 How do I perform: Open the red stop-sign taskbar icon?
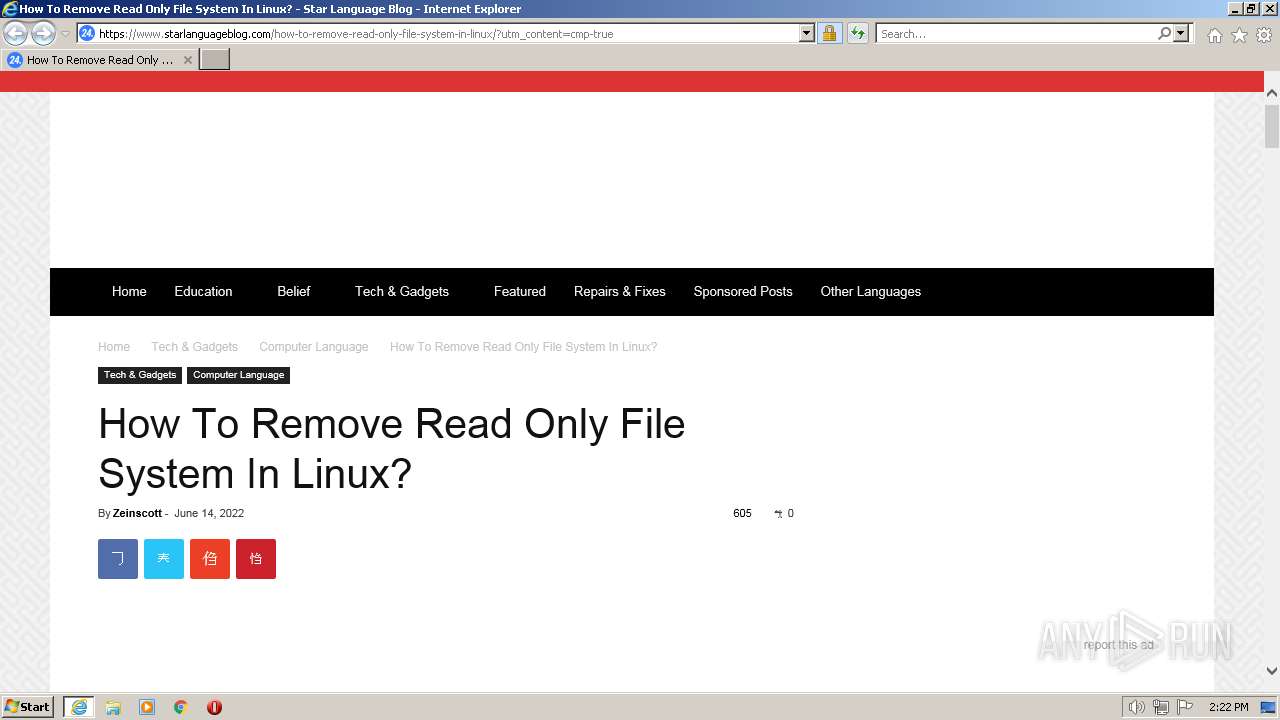tap(214, 707)
